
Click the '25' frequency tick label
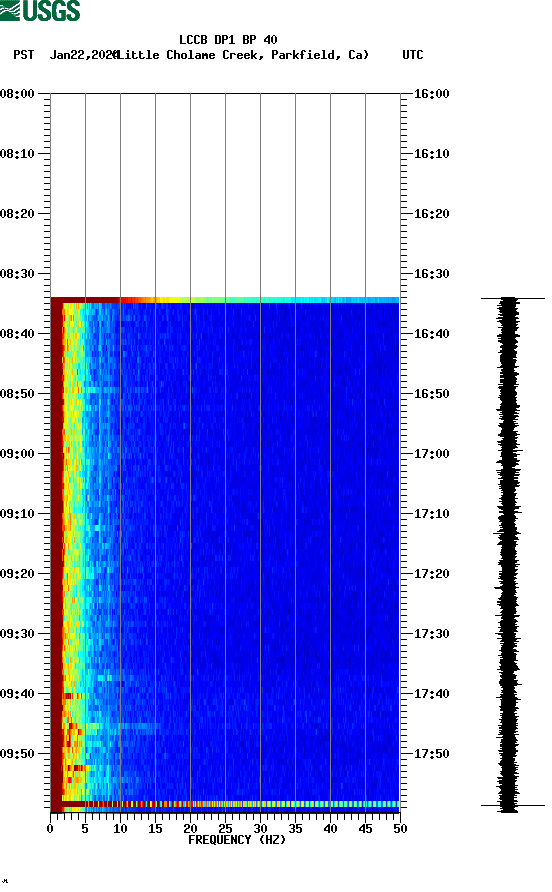225,829
